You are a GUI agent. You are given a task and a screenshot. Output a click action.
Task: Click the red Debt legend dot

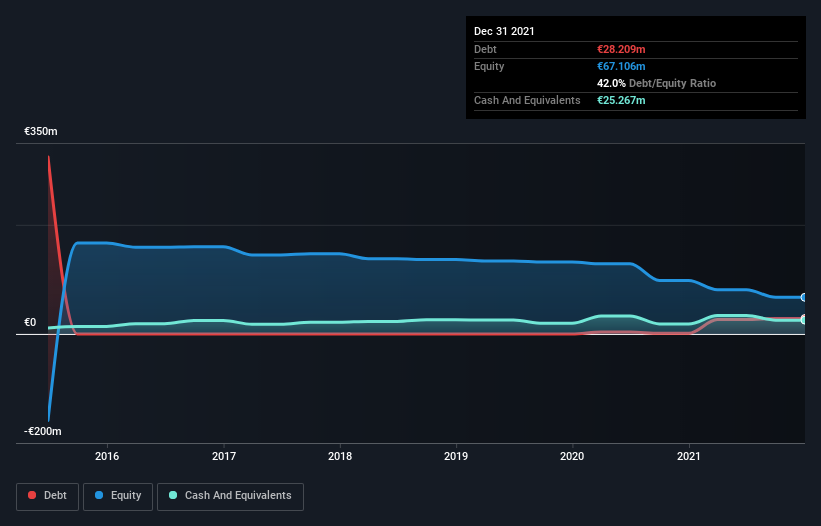click(x=32, y=495)
